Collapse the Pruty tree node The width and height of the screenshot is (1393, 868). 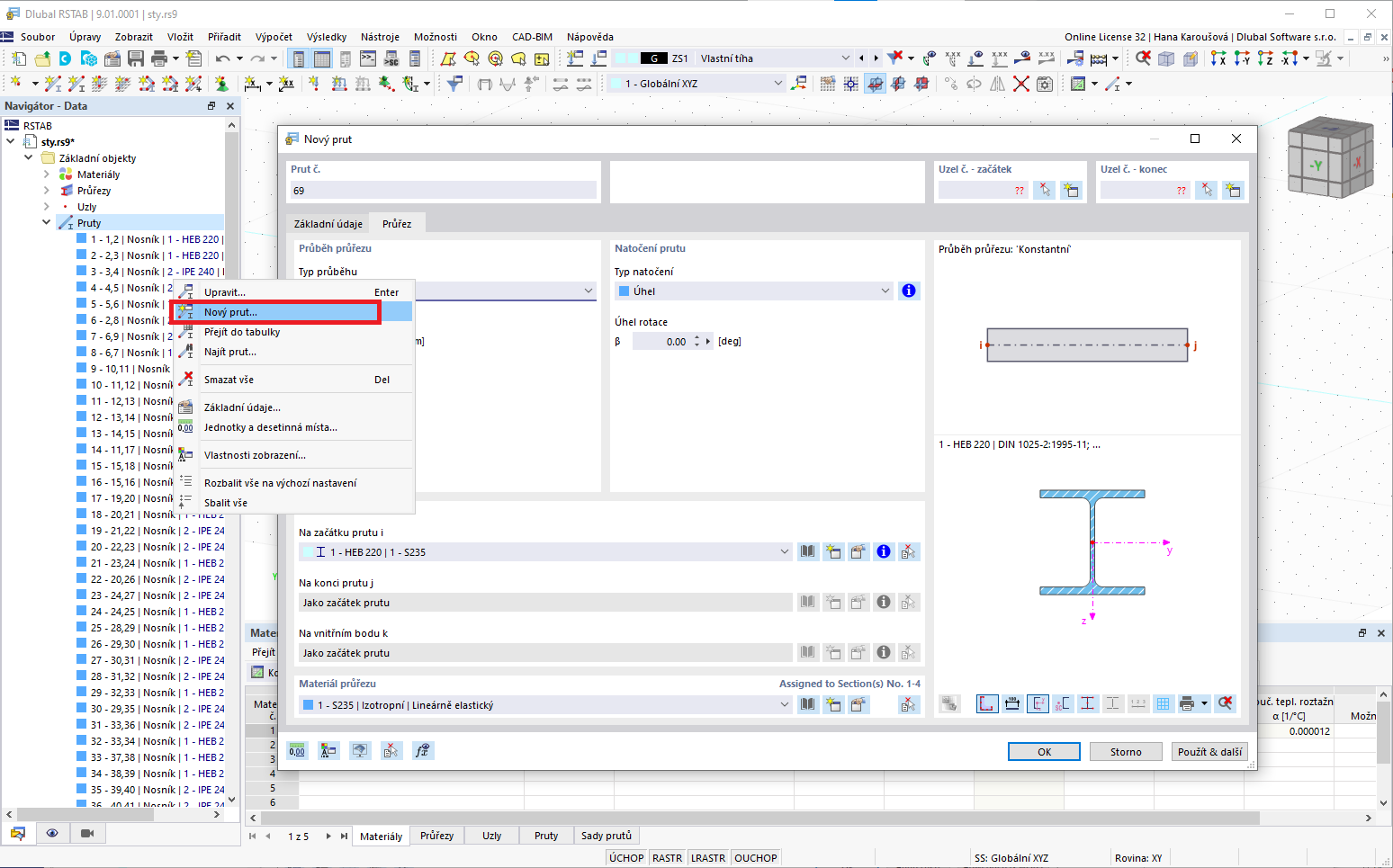click(x=47, y=222)
